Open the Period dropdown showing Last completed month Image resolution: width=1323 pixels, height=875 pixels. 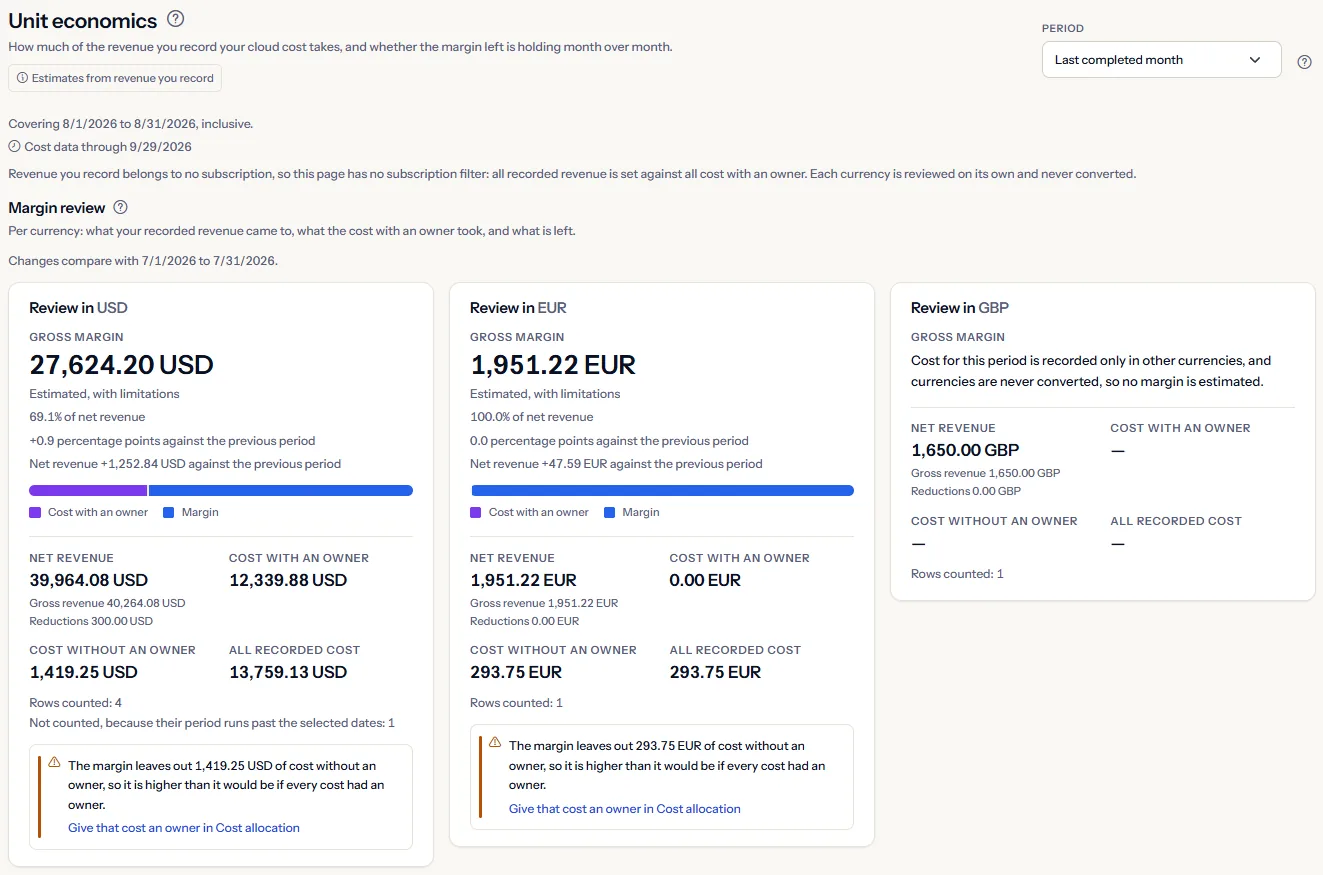1161,60
